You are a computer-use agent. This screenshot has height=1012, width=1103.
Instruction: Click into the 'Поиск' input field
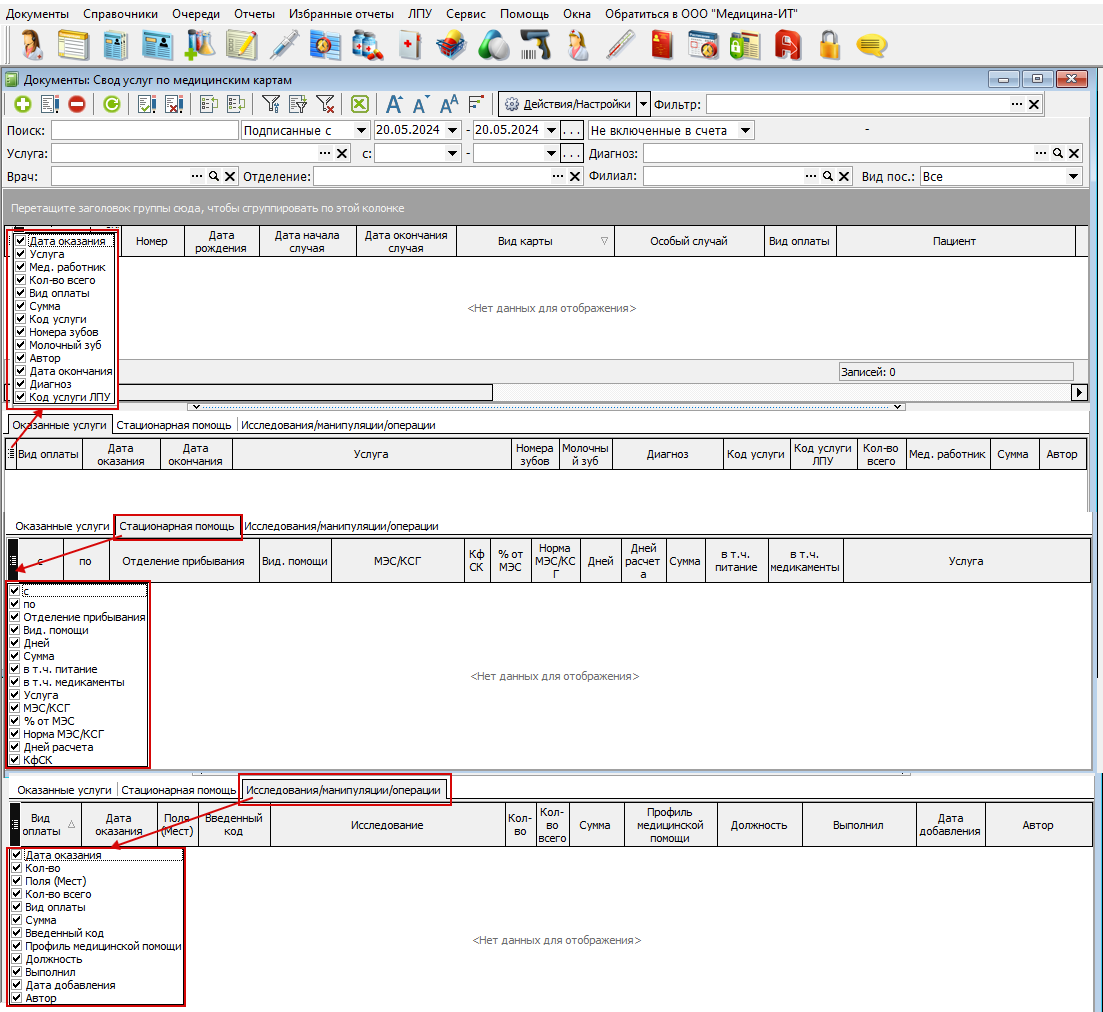click(145, 130)
